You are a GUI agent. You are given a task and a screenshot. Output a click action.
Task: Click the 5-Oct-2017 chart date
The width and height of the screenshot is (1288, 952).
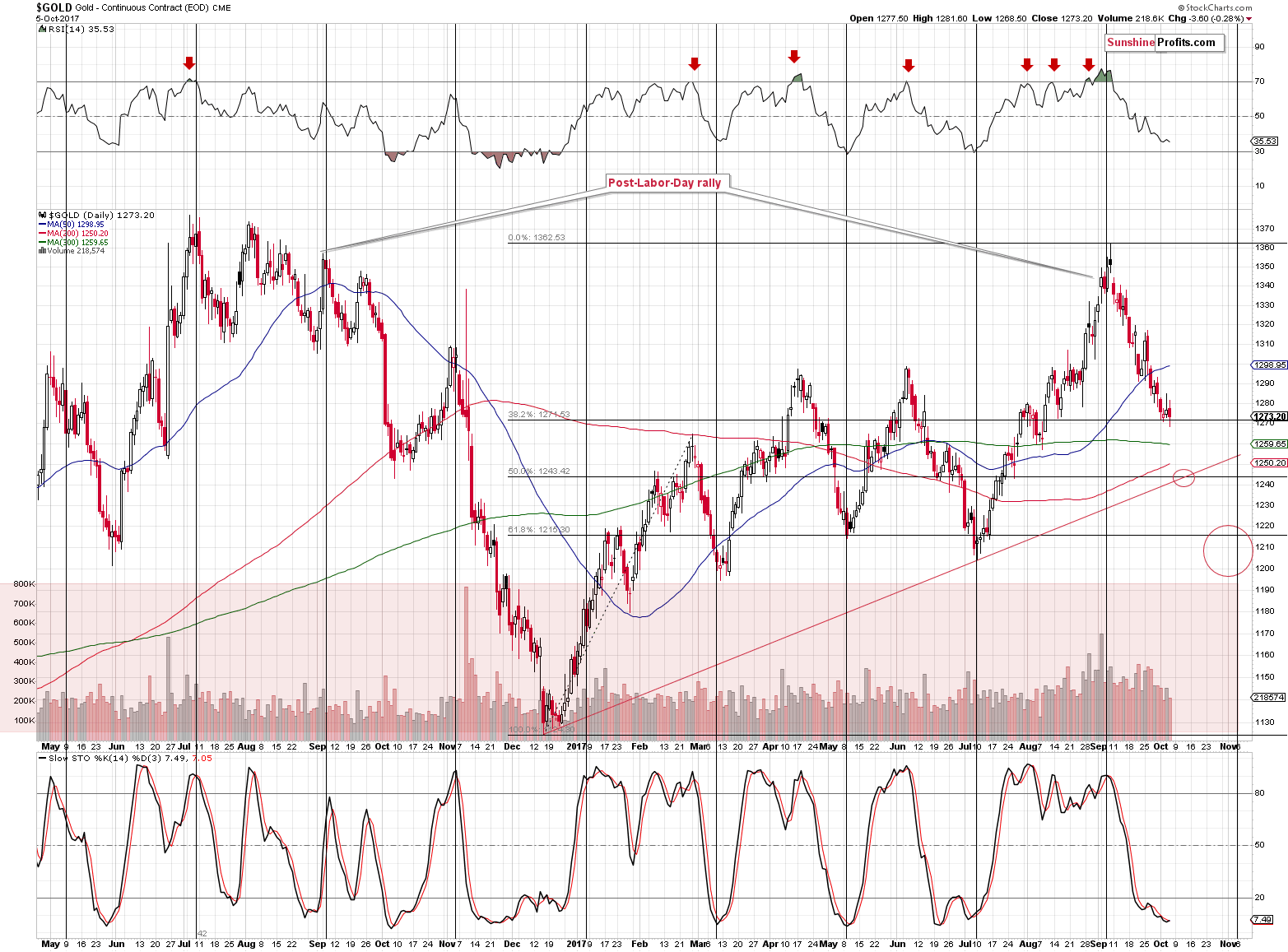click(58, 18)
